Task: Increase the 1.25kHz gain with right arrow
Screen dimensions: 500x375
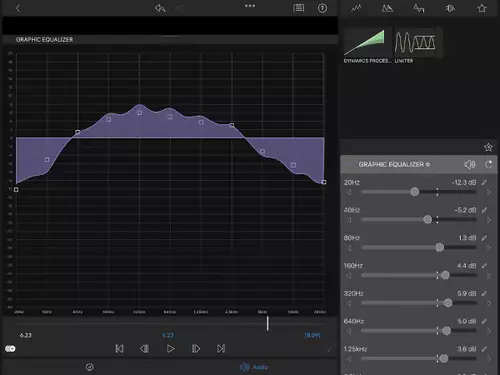Action: [489, 359]
